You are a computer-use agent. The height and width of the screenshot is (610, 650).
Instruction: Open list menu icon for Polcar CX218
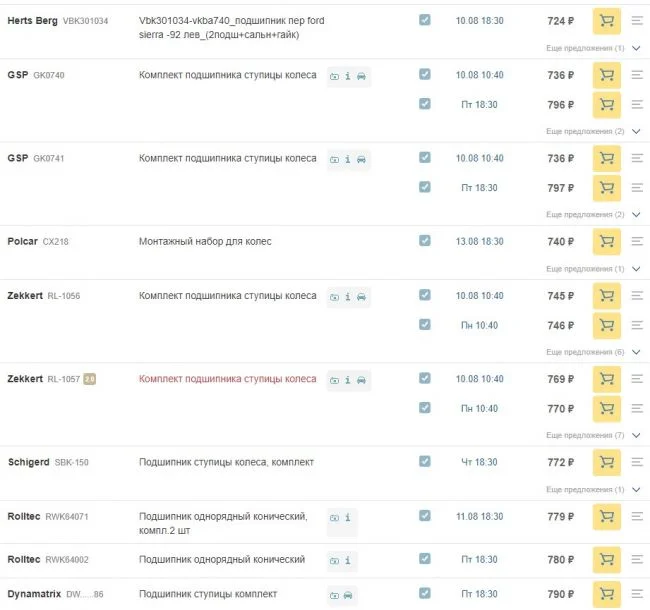pyautogui.click(x=637, y=241)
